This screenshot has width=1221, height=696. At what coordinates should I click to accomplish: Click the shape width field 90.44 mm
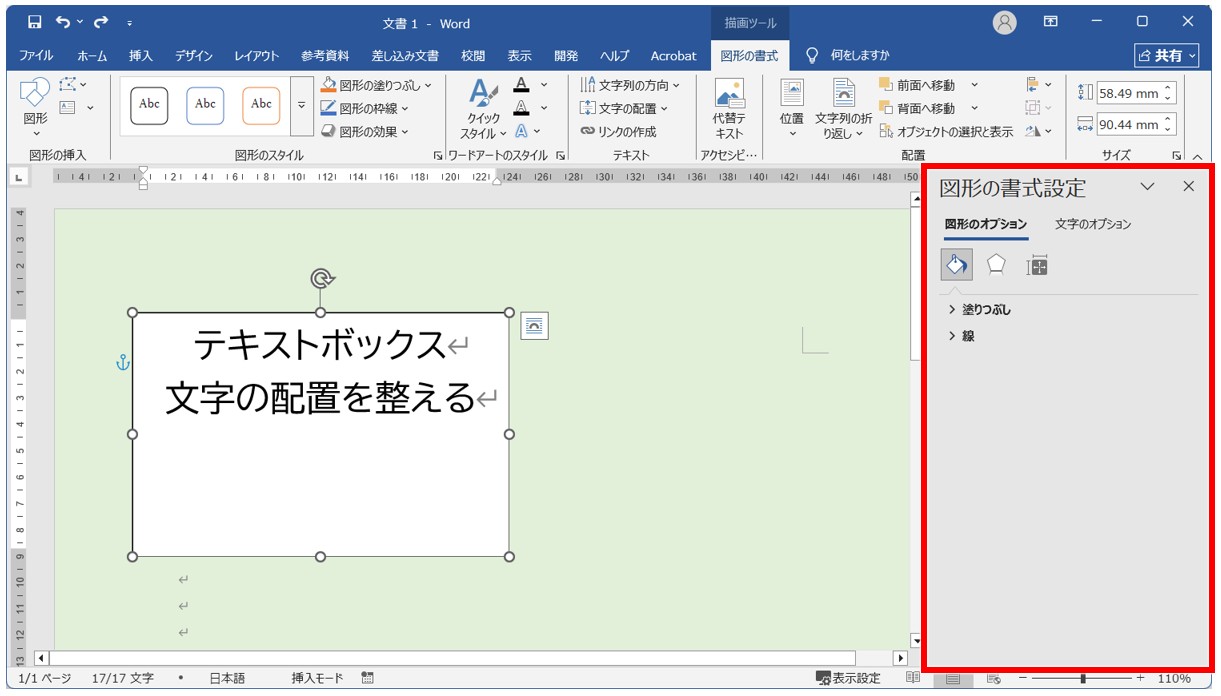[x=1128, y=125]
